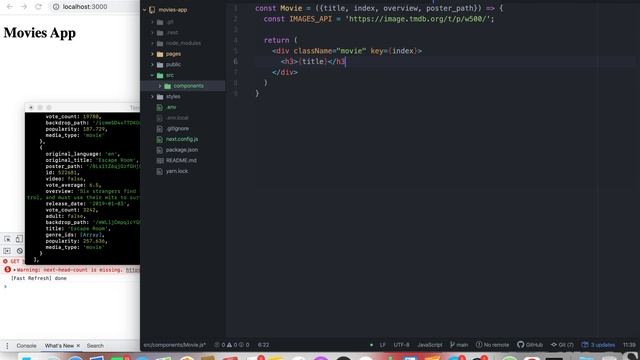This screenshot has height=360, width=640.
Task: Click the next.config.js file icon
Action: (160, 139)
